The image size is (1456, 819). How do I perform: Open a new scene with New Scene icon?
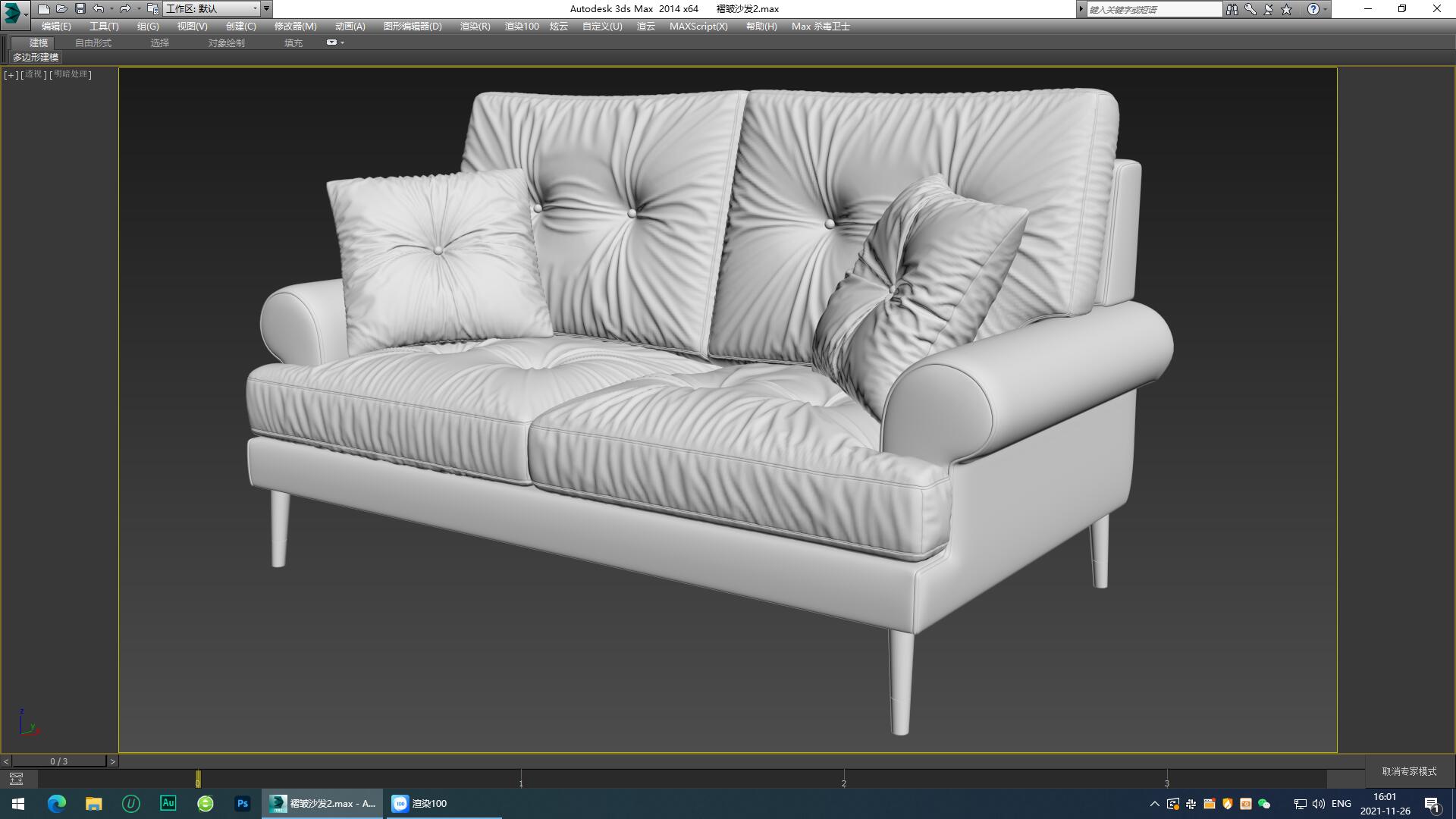click(45, 9)
